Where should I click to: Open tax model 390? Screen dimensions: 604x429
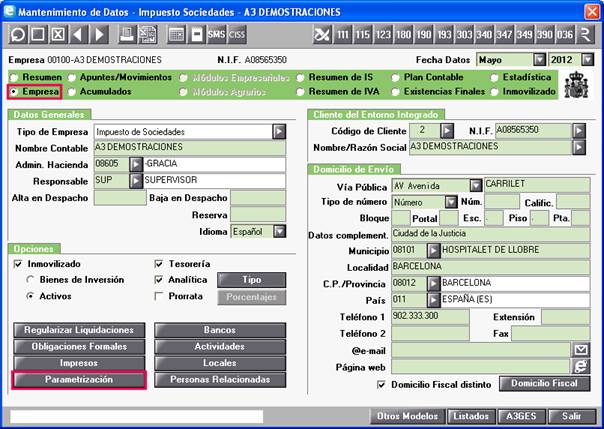545,35
